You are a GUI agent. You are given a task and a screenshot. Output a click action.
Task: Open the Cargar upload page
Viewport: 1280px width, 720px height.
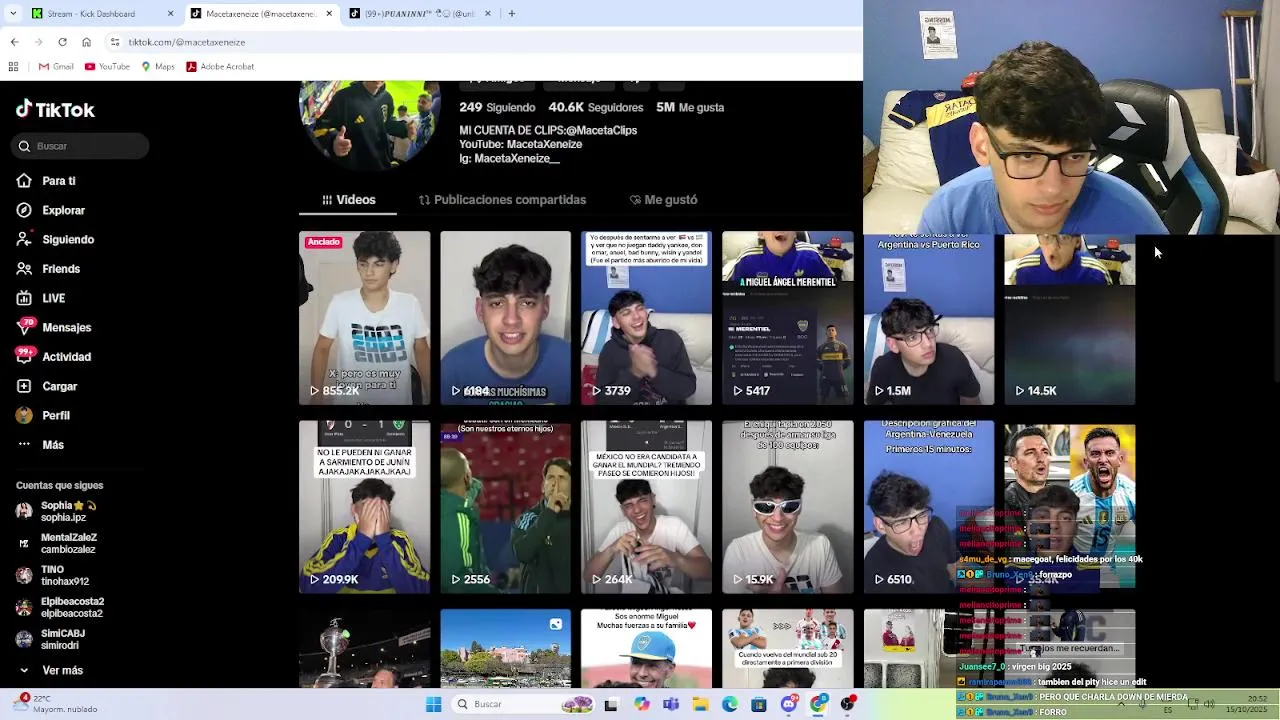click(x=47, y=386)
